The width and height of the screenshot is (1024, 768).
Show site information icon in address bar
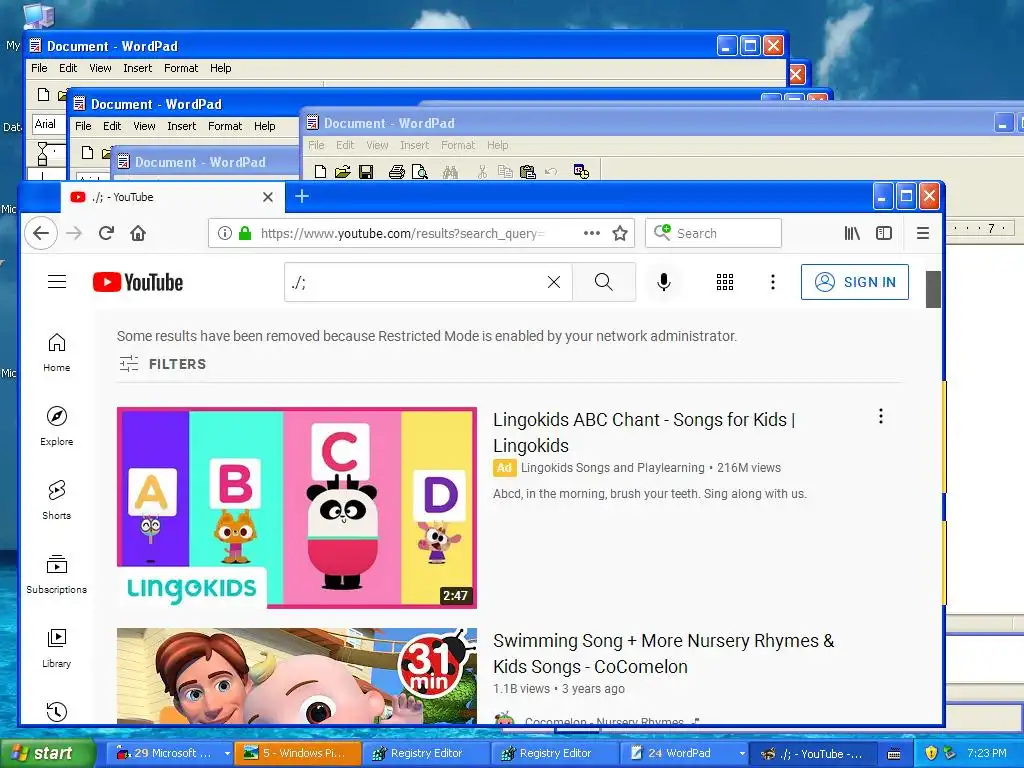[x=225, y=233]
